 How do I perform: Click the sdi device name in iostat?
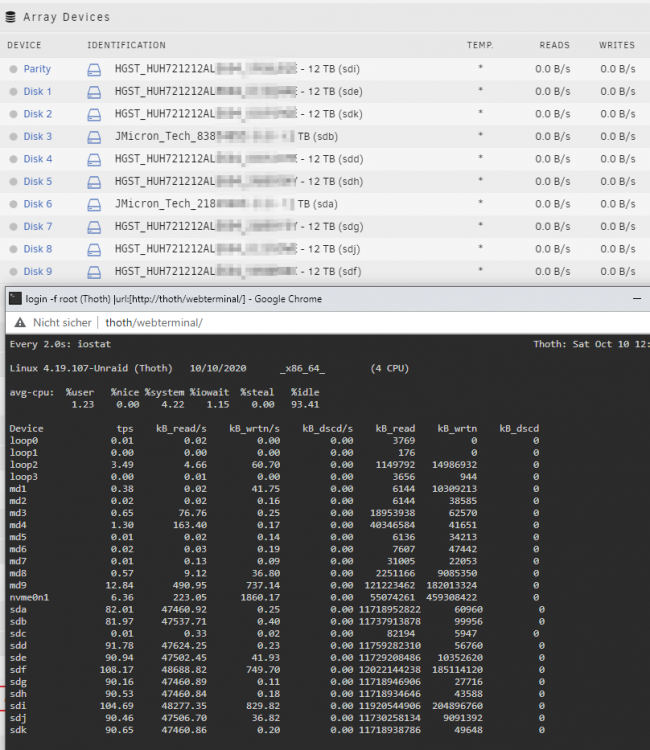pos(18,706)
